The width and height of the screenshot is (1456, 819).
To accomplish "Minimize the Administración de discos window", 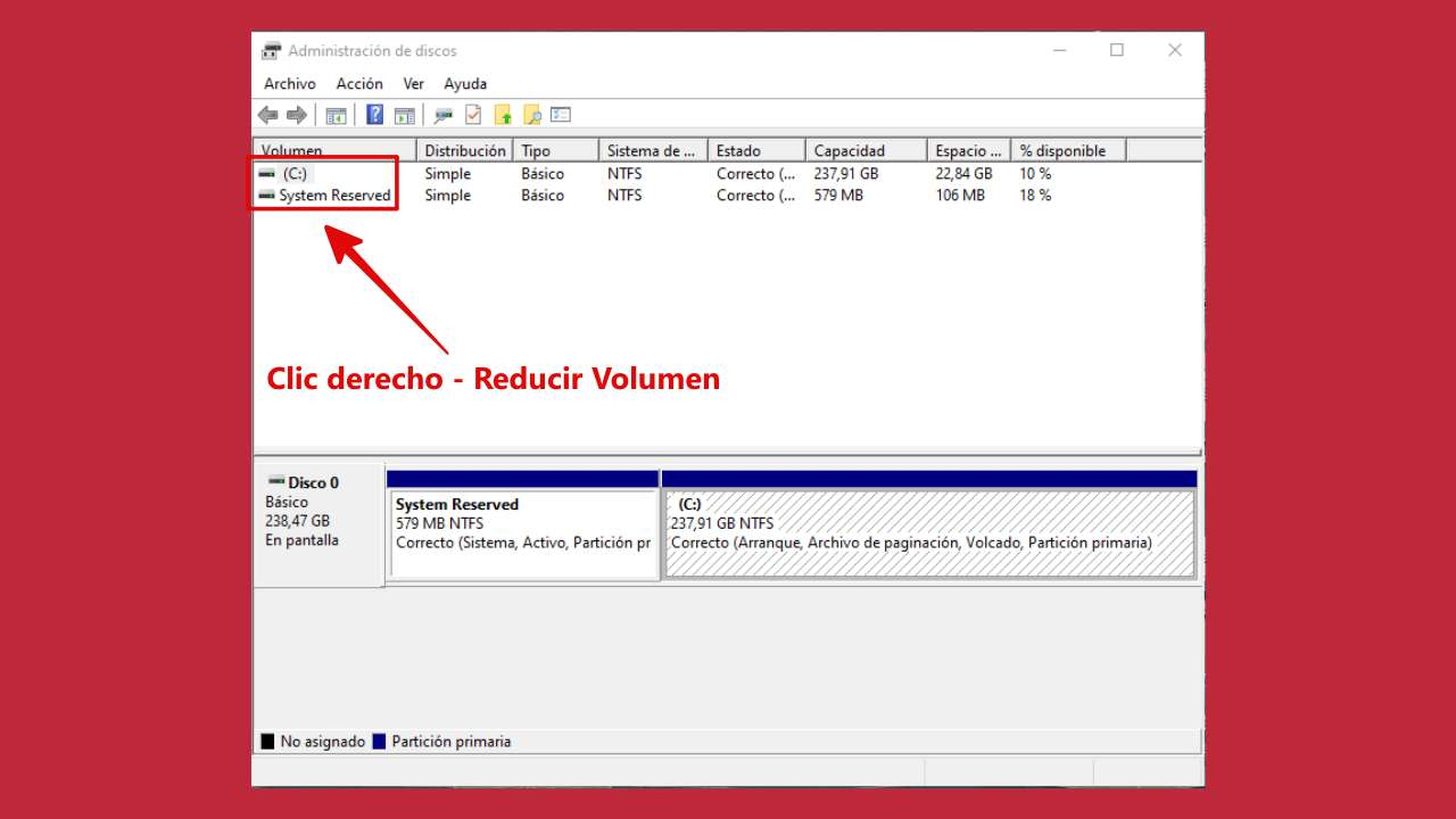I will coord(1060,51).
